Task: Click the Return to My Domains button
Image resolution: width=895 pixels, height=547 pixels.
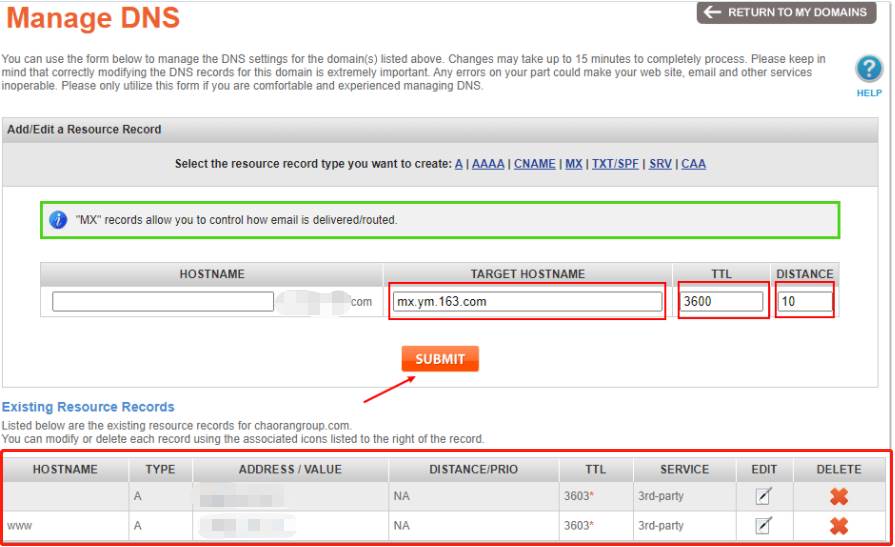Action: pos(787,13)
